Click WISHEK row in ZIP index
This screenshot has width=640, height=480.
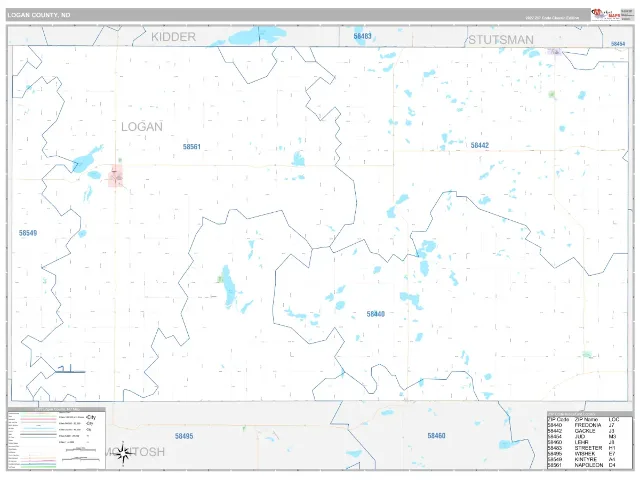(582, 453)
